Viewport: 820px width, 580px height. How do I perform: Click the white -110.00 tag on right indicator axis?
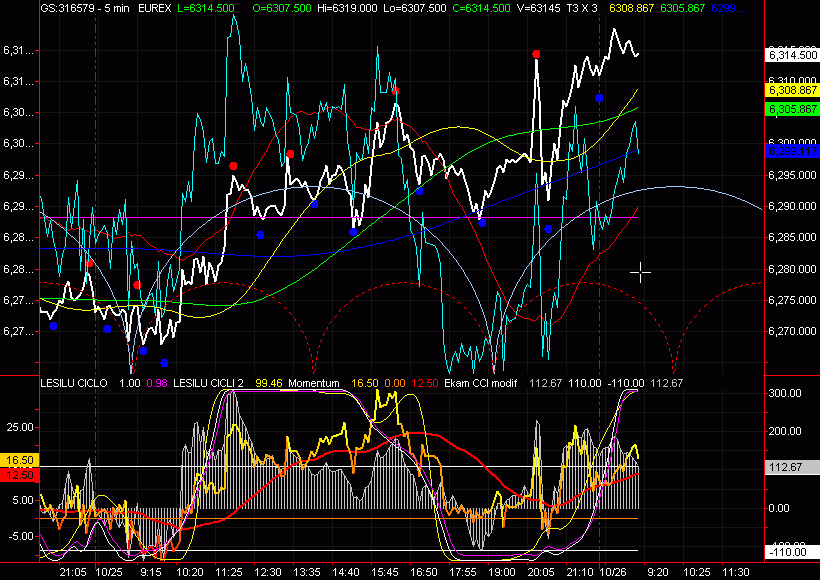point(792,552)
